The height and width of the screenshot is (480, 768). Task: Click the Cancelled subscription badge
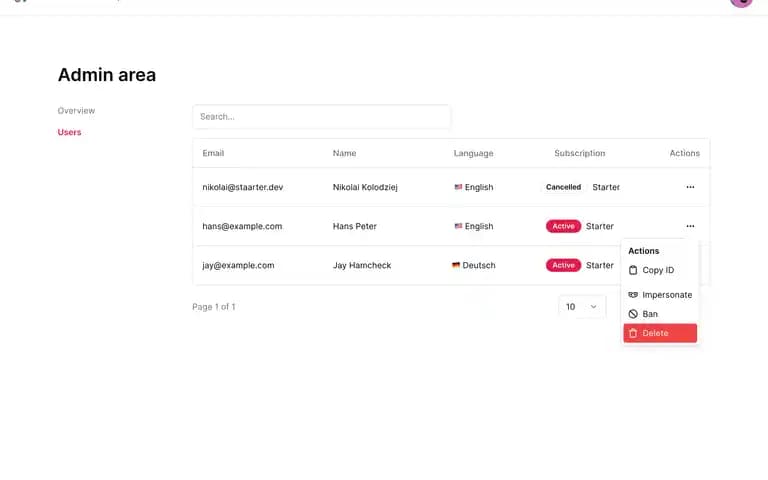point(563,187)
